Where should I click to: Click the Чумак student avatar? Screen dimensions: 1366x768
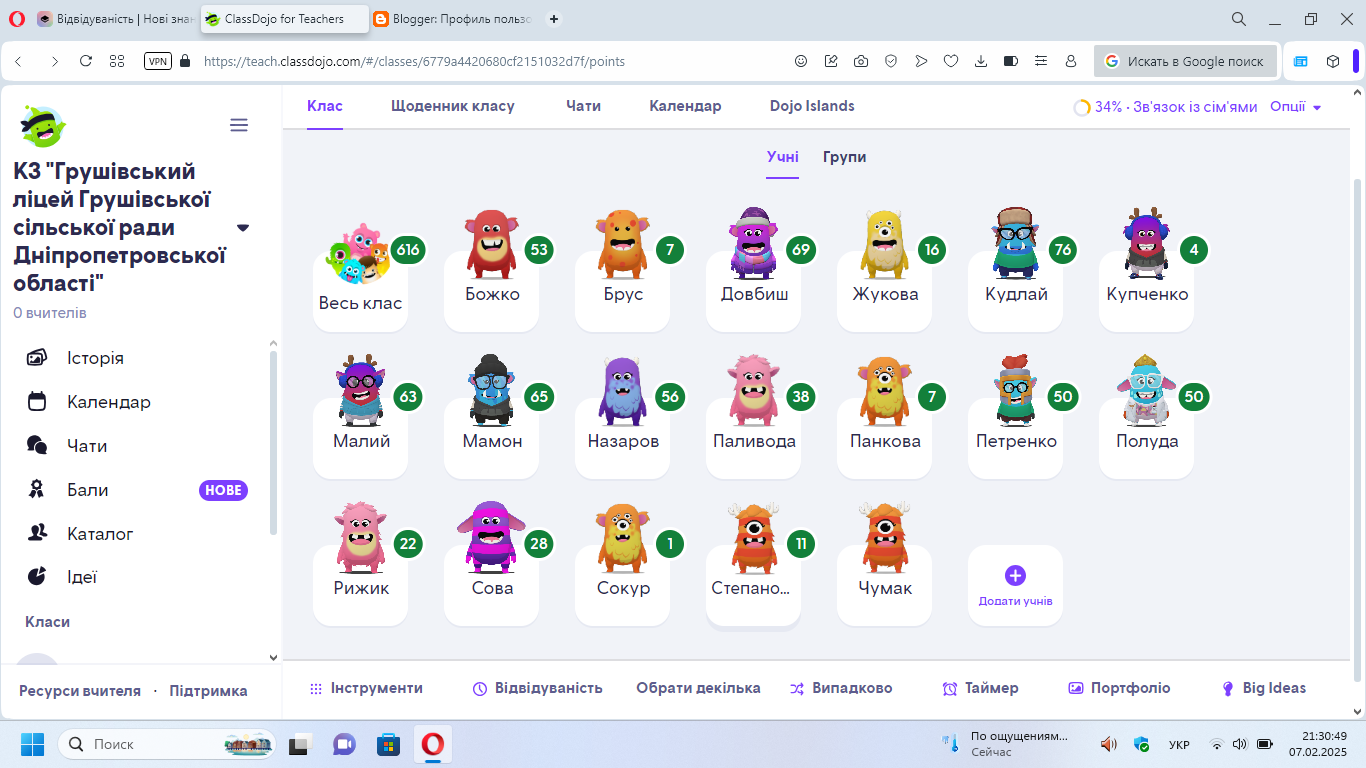[x=885, y=538]
